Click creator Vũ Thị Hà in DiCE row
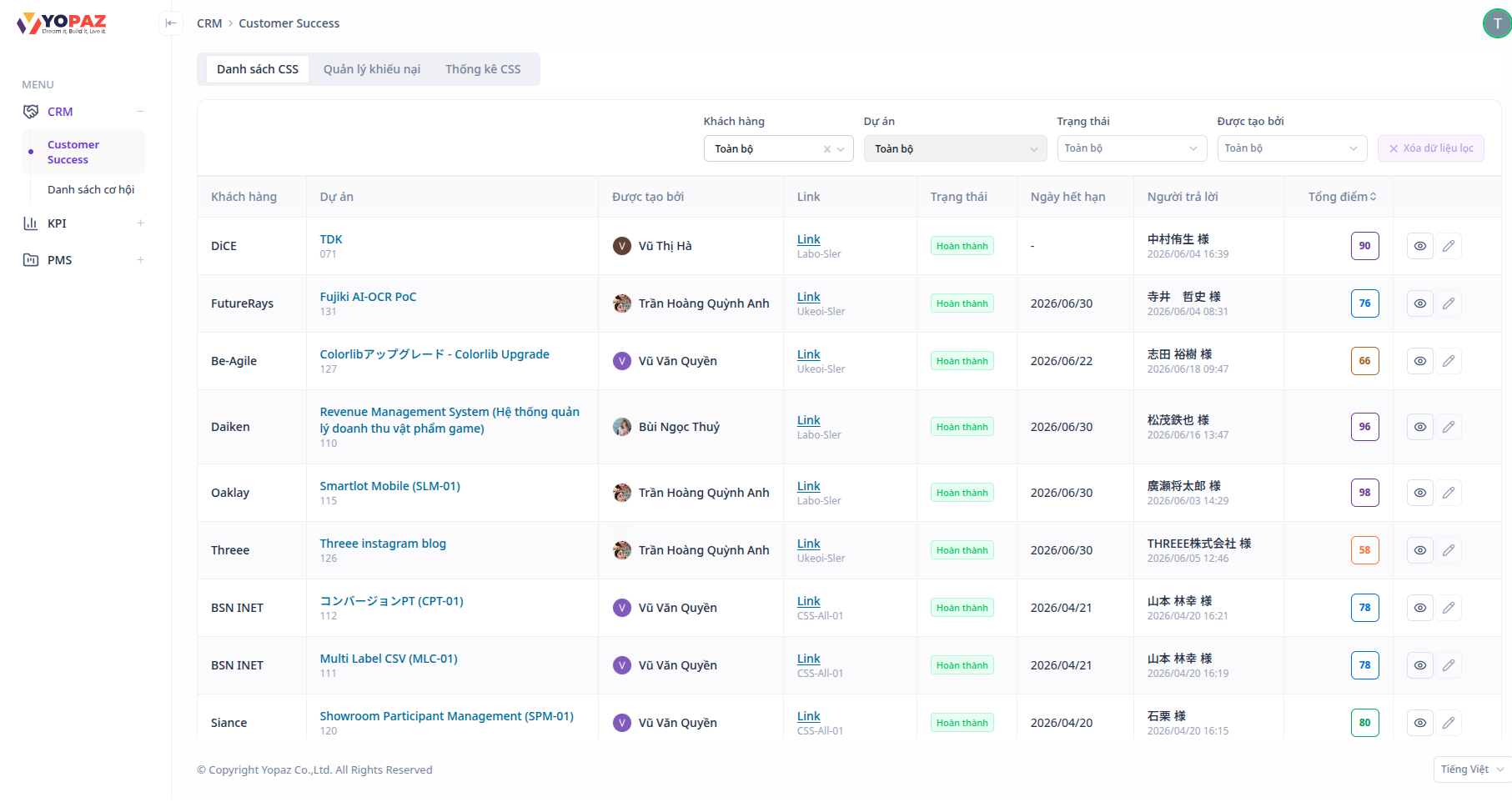The height and width of the screenshot is (802, 1512). click(652, 246)
